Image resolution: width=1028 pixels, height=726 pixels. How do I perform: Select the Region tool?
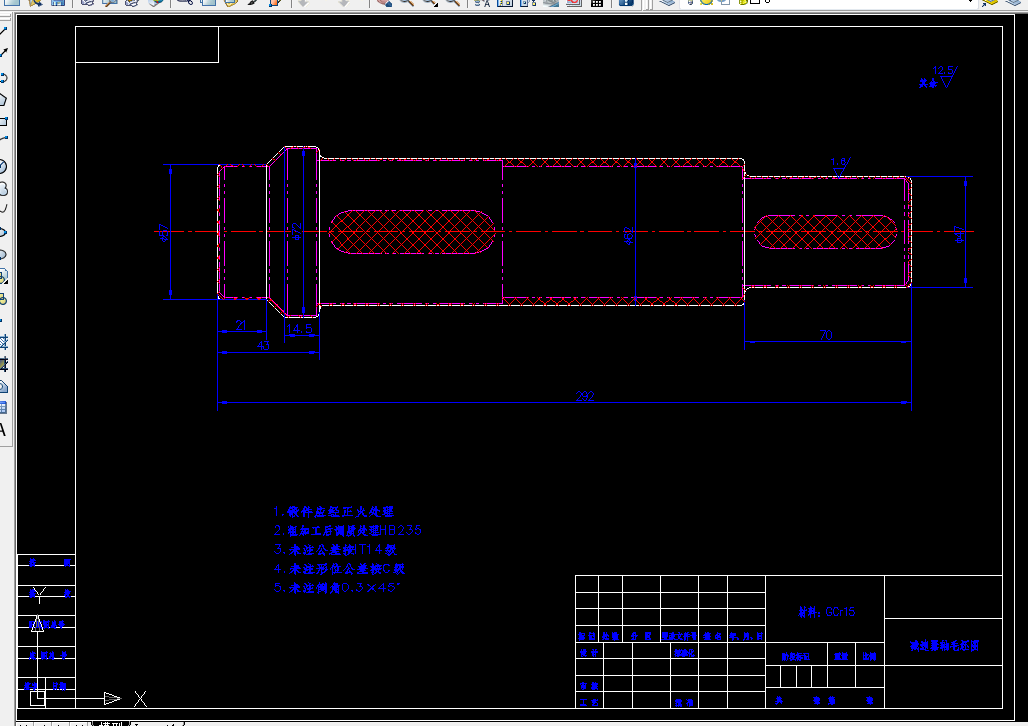[x=3, y=386]
